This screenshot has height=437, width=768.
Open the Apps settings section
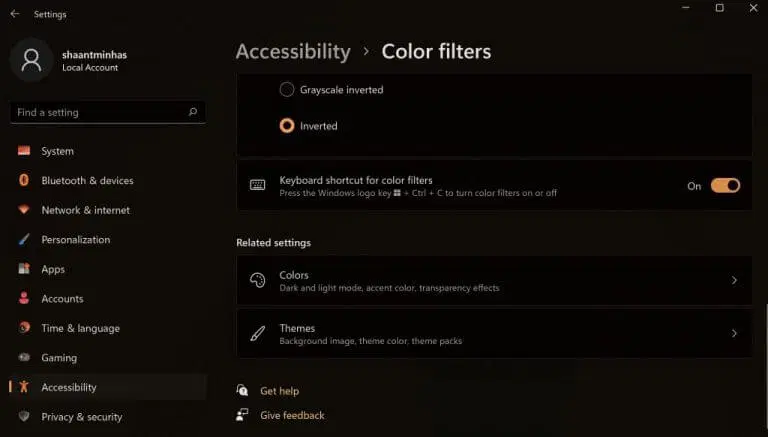(53, 269)
